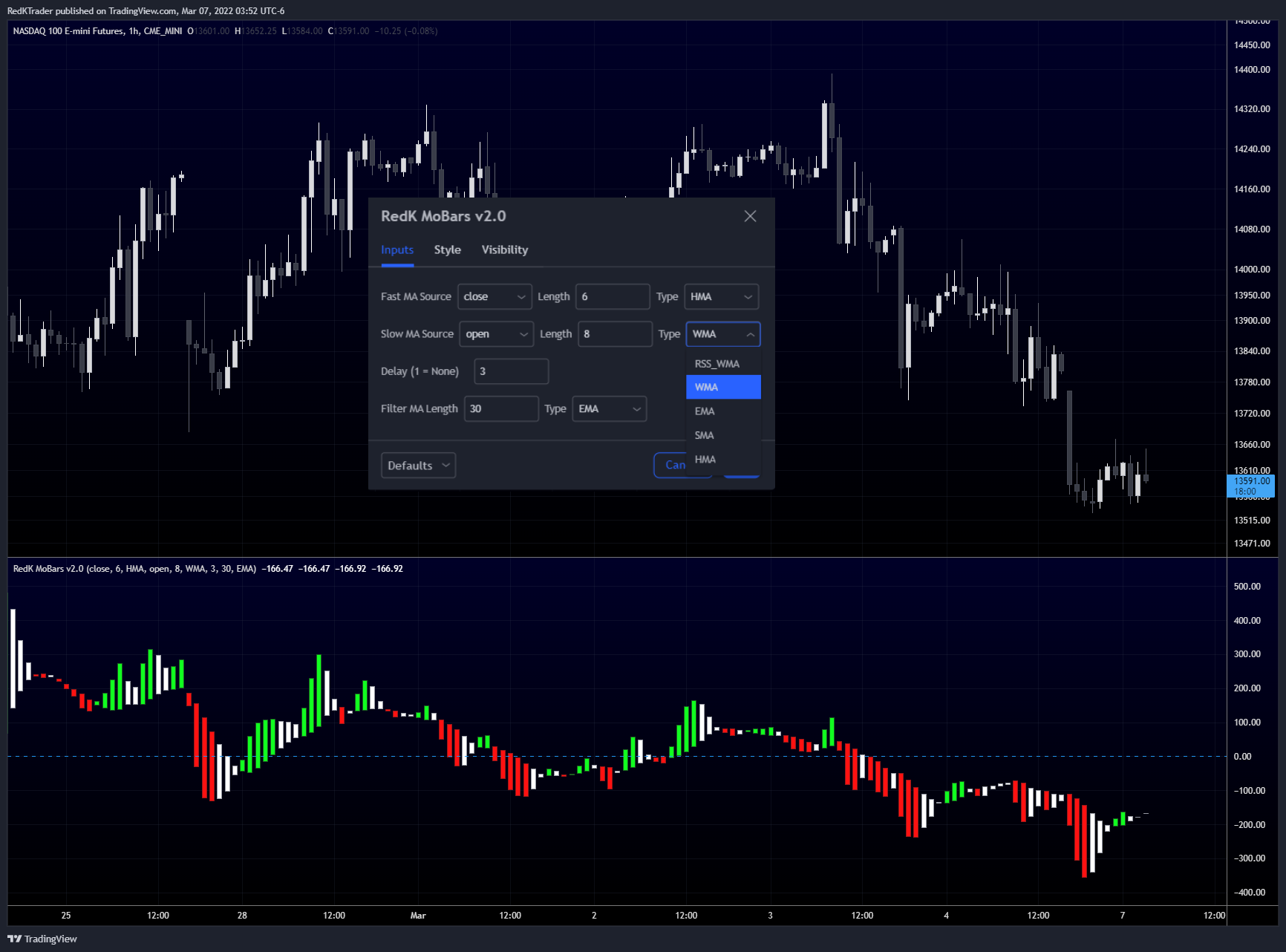Select RSS_WMA from the type list
1286x952 pixels.
pos(723,364)
